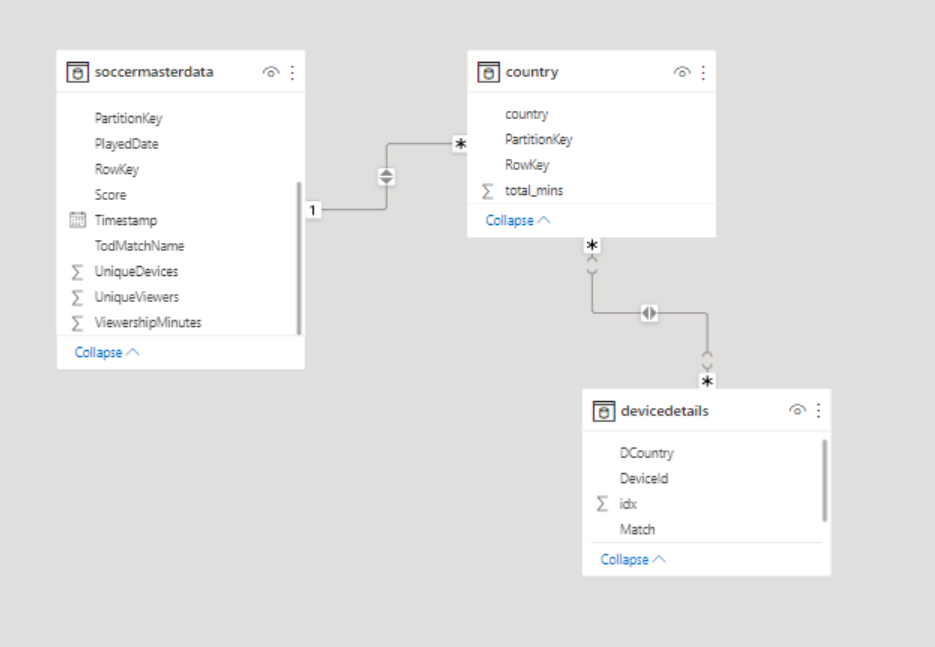935x647 pixels.
Task: Select PartitionKey field in soccermasterdata
Action: point(128,118)
